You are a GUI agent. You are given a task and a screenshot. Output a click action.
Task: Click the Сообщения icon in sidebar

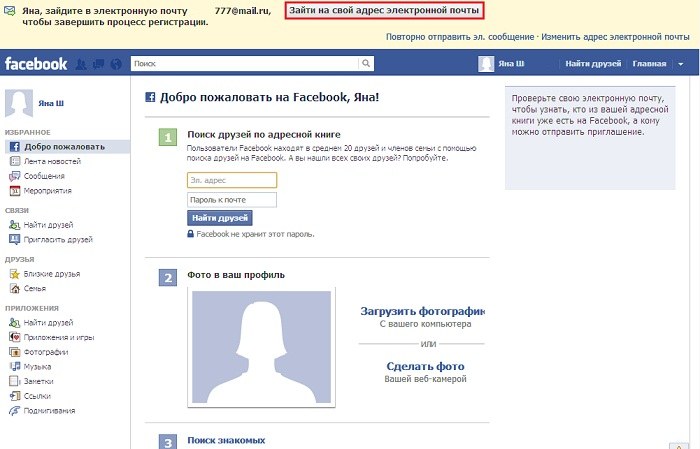click(x=15, y=176)
